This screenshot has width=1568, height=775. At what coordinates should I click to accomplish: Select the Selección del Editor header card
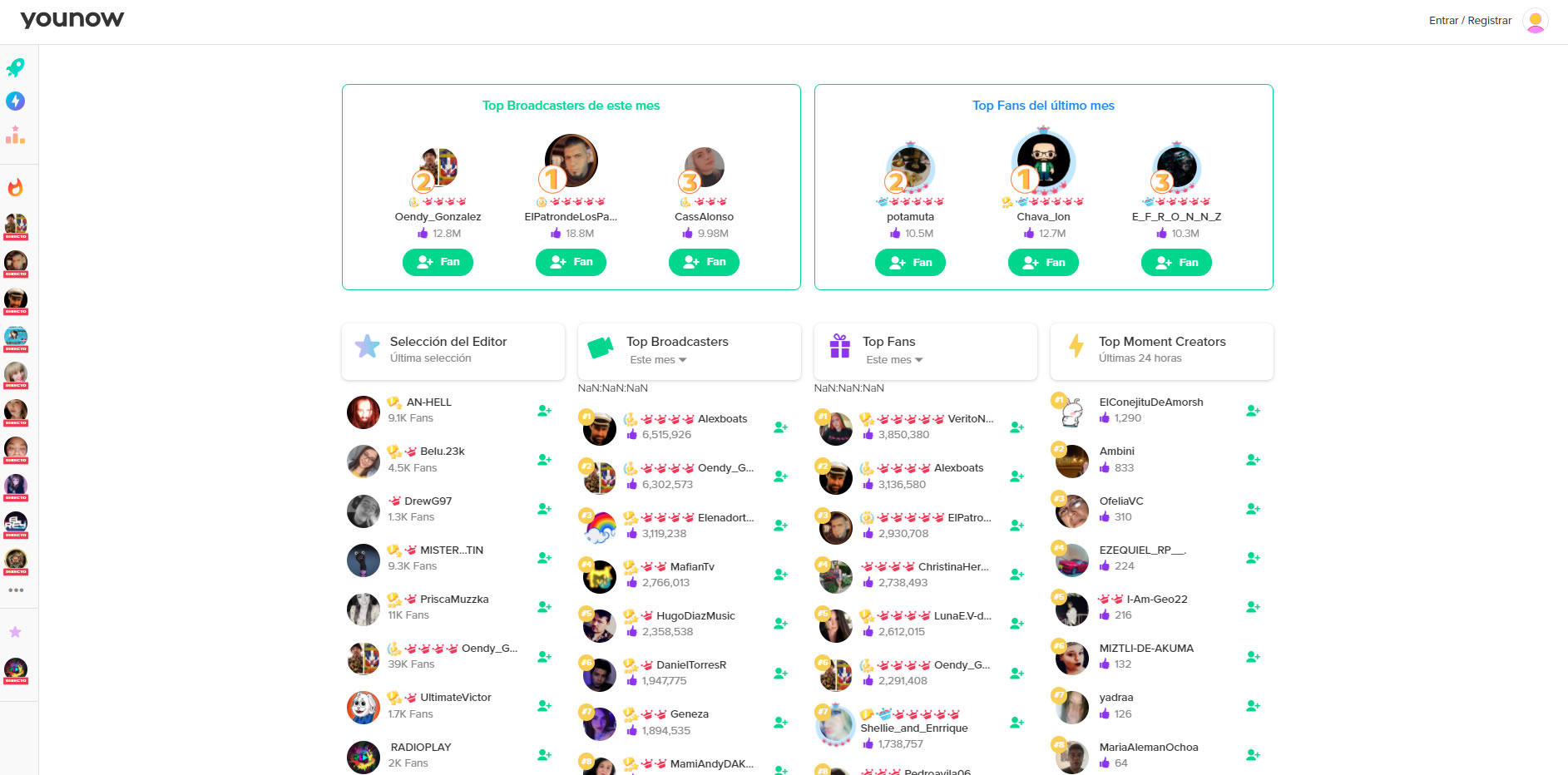tap(453, 351)
